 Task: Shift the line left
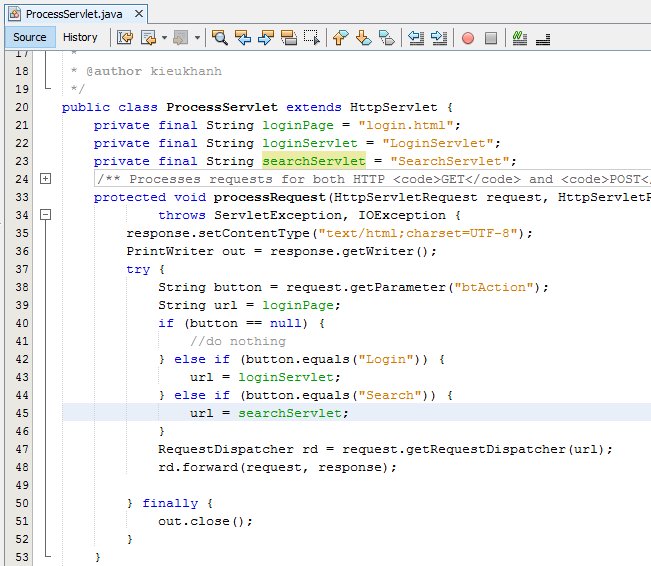(x=416, y=38)
